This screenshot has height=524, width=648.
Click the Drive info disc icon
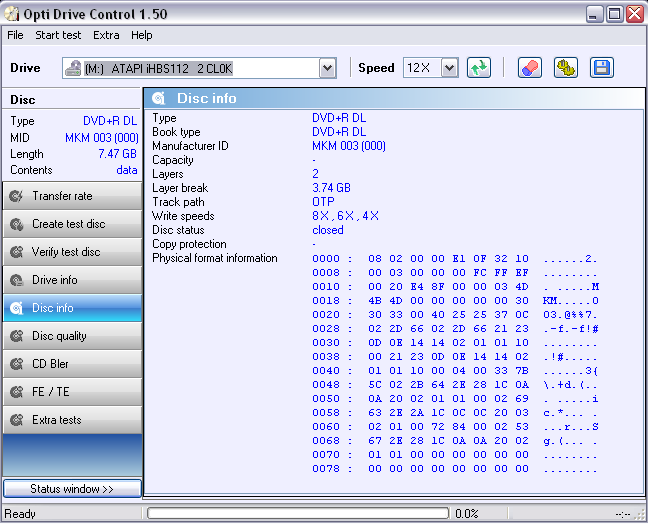(x=16, y=280)
